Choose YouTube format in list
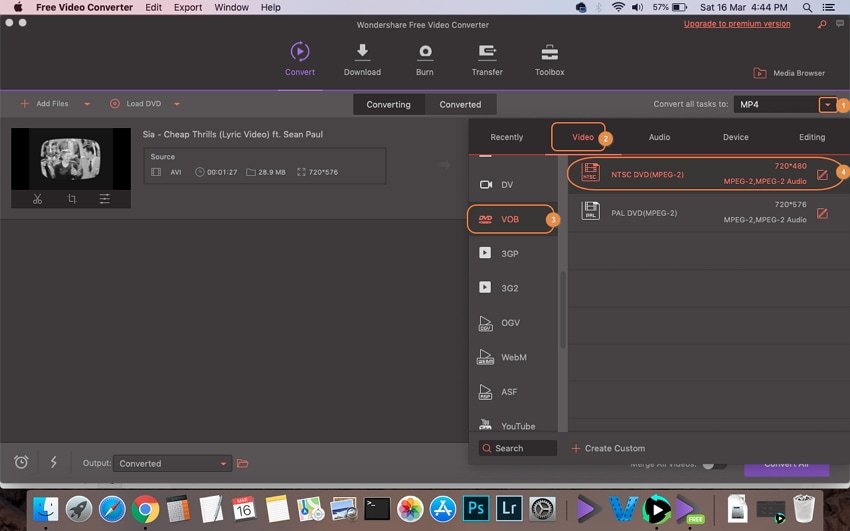850x531 pixels. coord(513,426)
